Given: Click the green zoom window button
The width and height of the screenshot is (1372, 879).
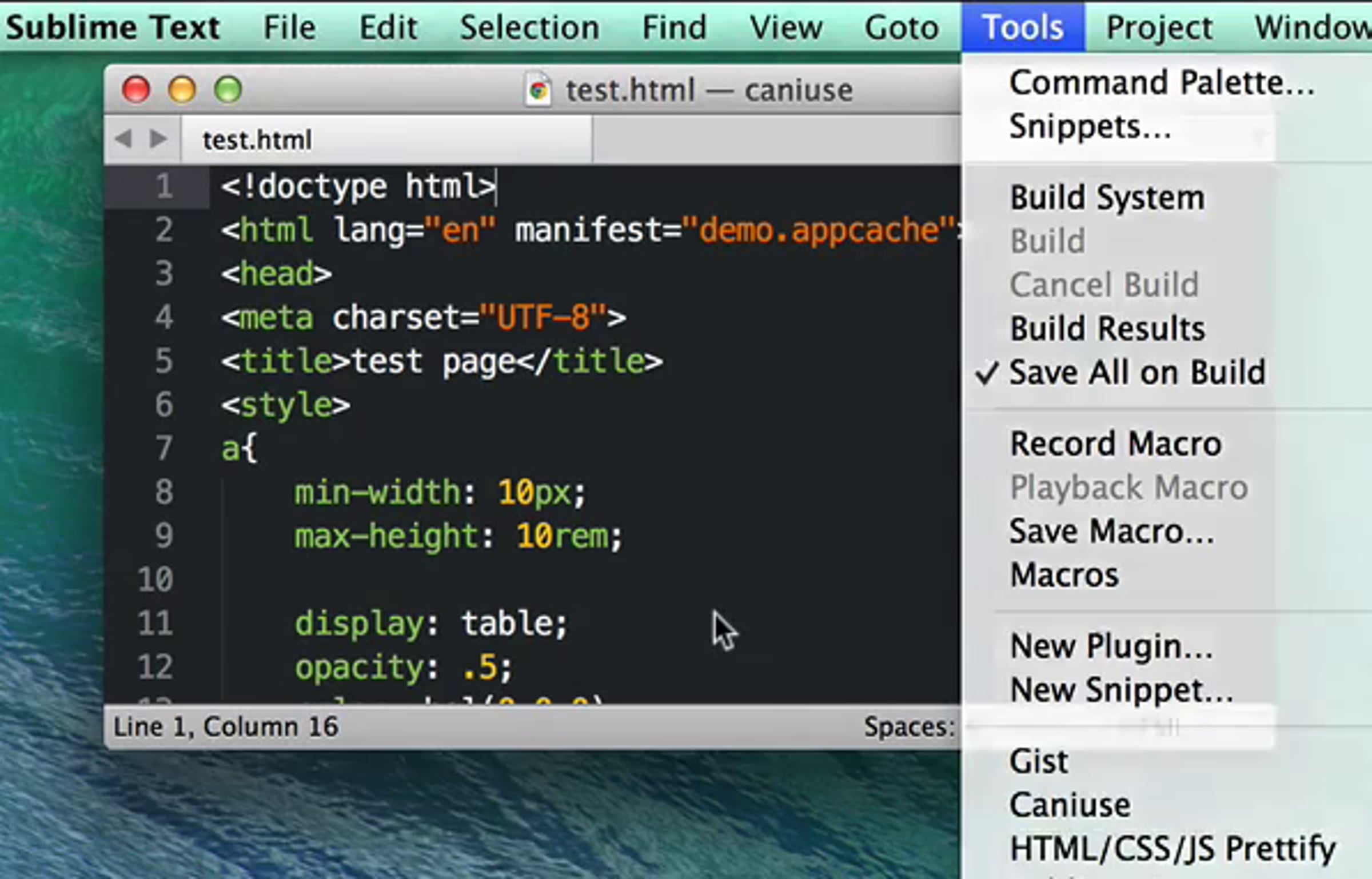Looking at the screenshot, I should (x=228, y=90).
